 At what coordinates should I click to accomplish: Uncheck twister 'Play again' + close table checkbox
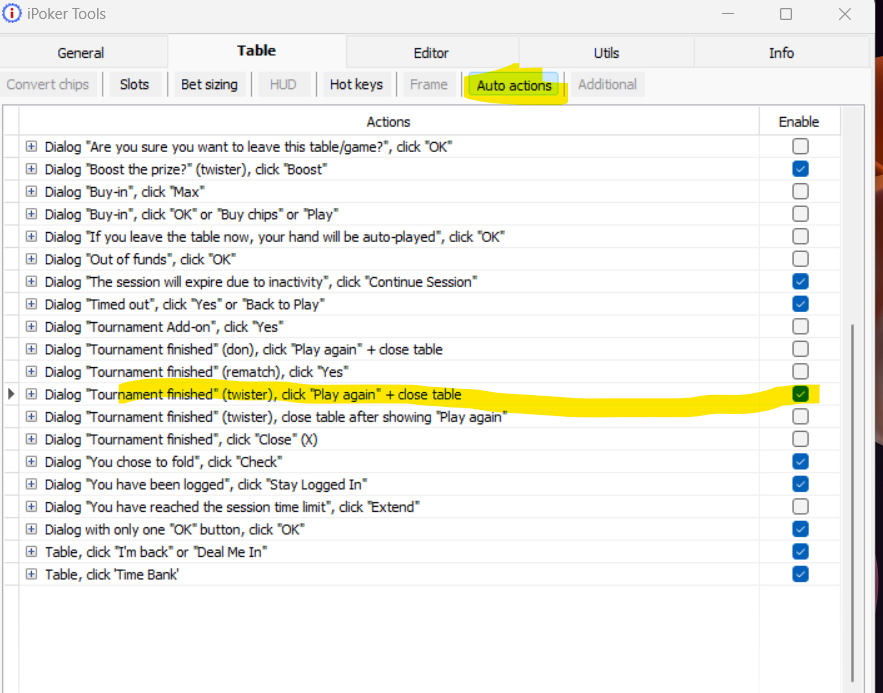800,394
